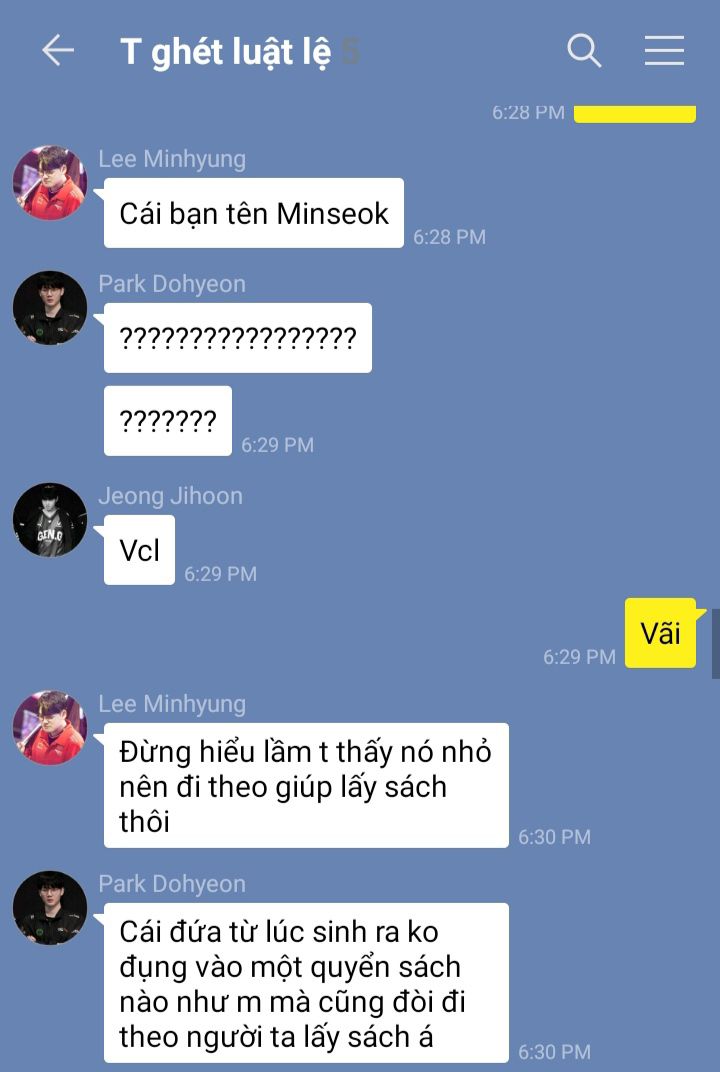Select the chat title 'T ghét luật lệ'
Image resolution: width=720 pixels, height=1072 pixels.
(226, 53)
